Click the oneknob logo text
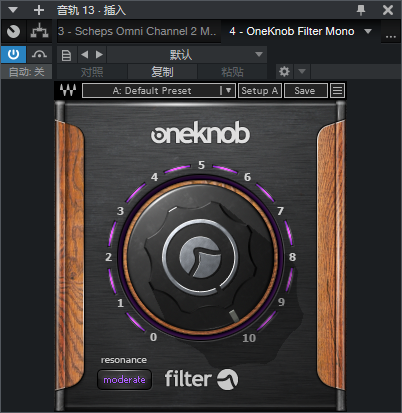Viewport: 402px width, 413px height. [200, 133]
